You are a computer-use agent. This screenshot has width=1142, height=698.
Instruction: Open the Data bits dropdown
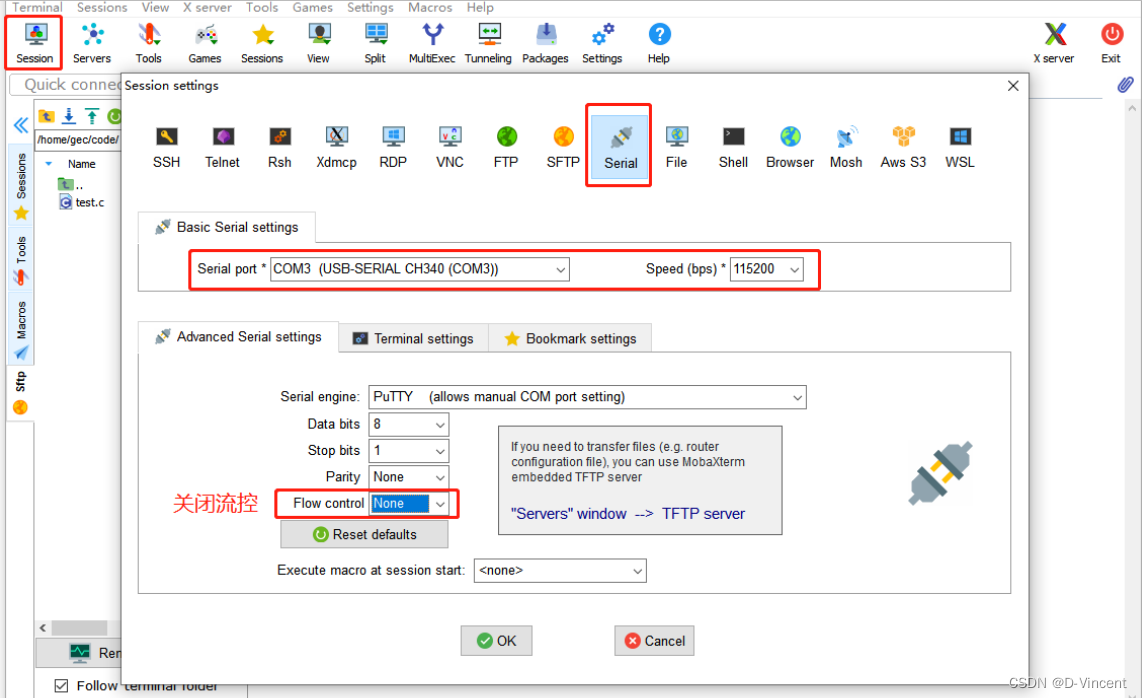point(409,424)
